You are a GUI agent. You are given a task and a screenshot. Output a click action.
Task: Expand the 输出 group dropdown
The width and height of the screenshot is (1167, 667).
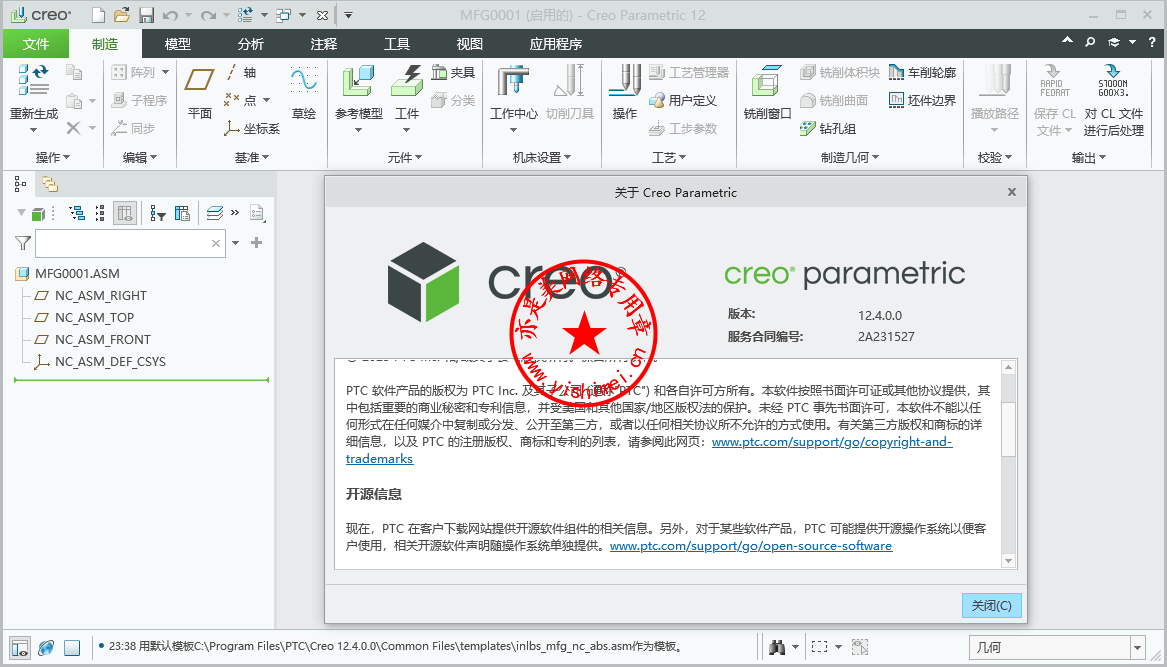1089,157
